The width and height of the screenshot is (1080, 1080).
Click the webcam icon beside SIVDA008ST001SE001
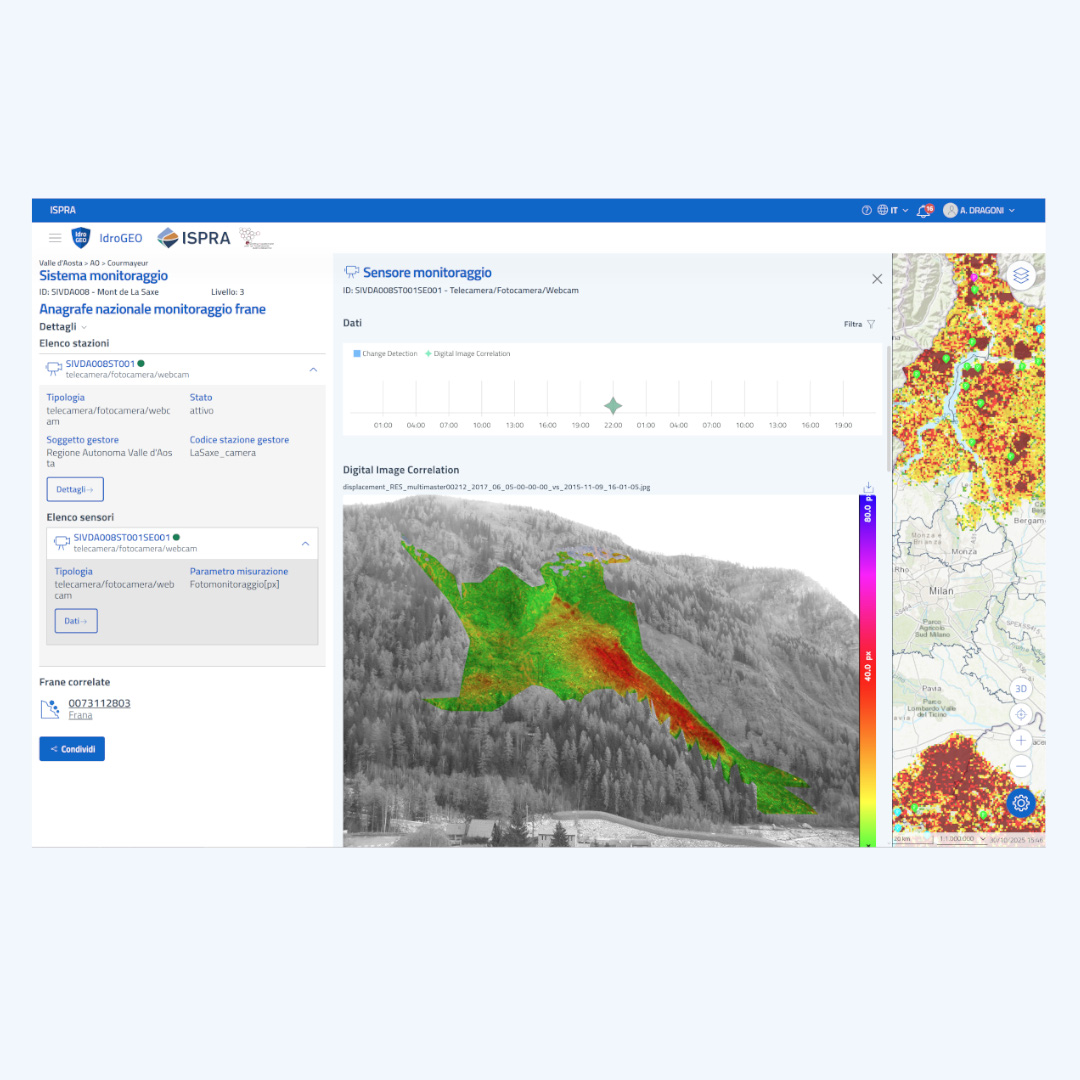61,543
